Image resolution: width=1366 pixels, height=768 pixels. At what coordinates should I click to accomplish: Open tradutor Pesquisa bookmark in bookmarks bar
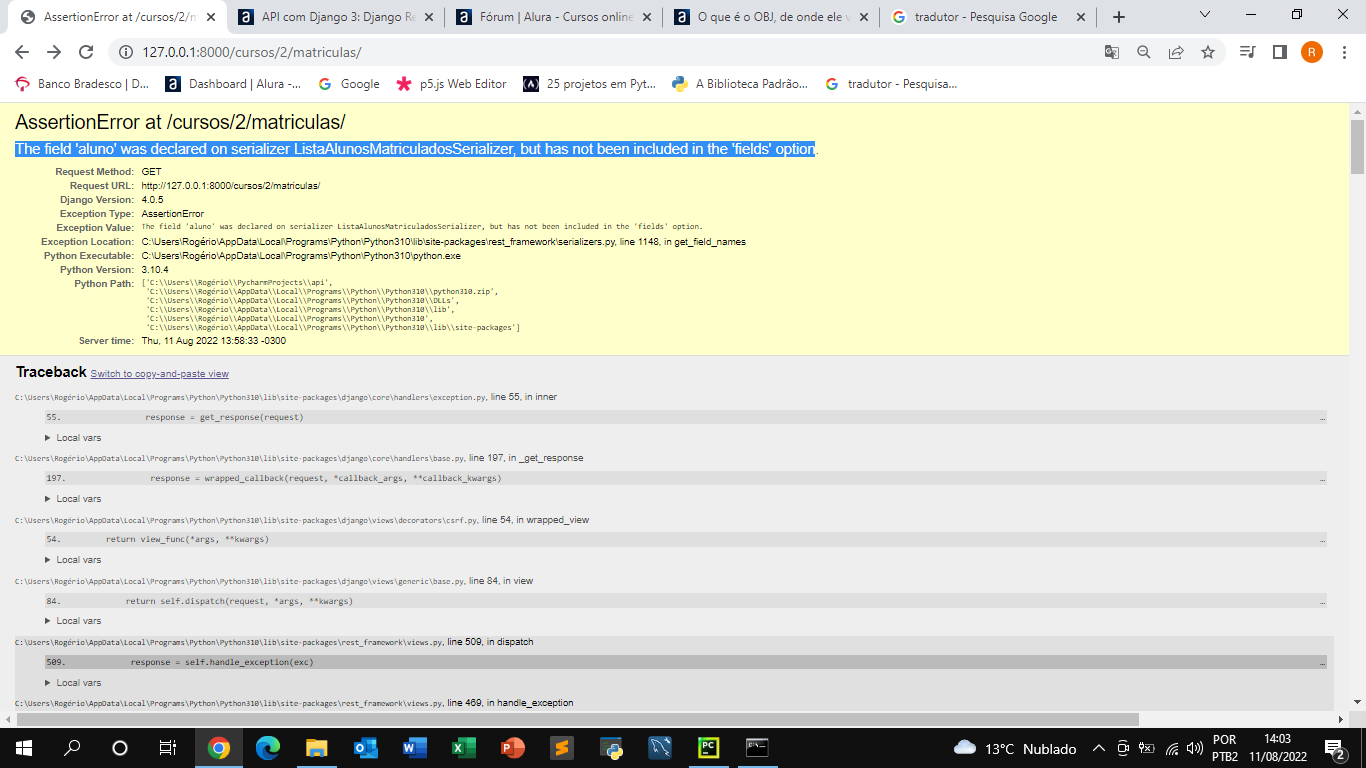(x=891, y=84)
